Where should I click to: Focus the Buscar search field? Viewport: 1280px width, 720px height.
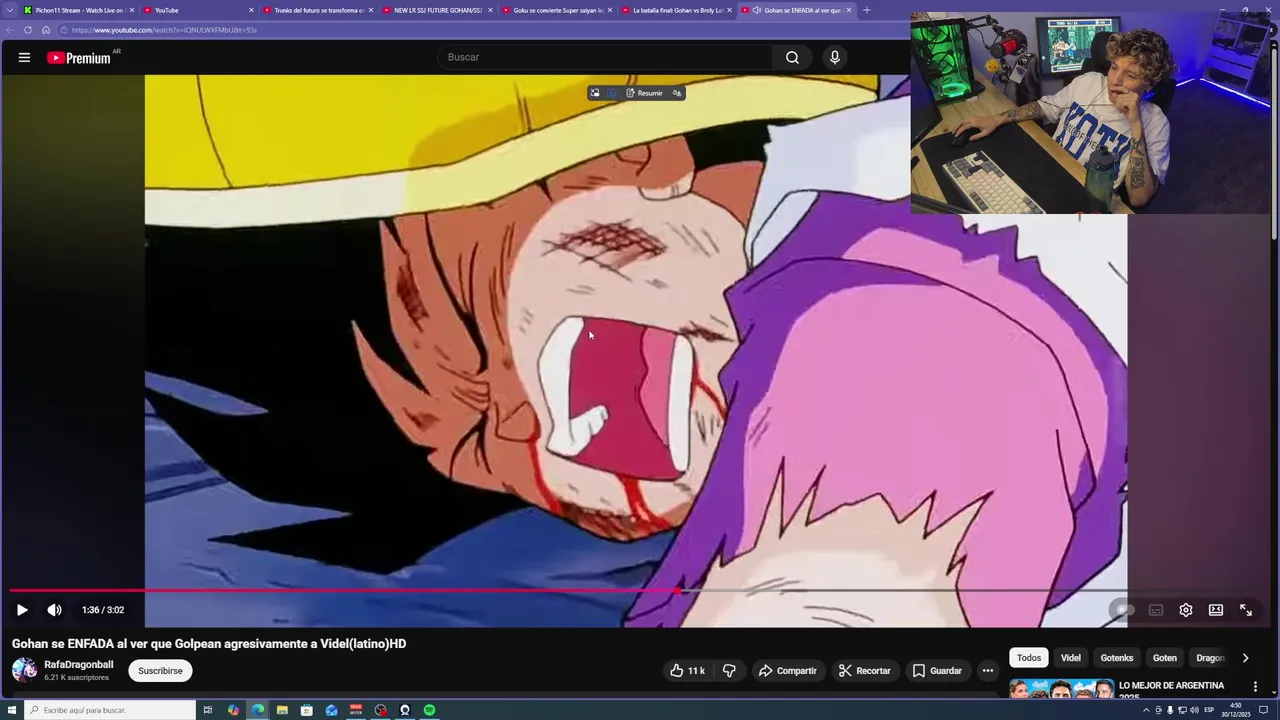[605, 57]
